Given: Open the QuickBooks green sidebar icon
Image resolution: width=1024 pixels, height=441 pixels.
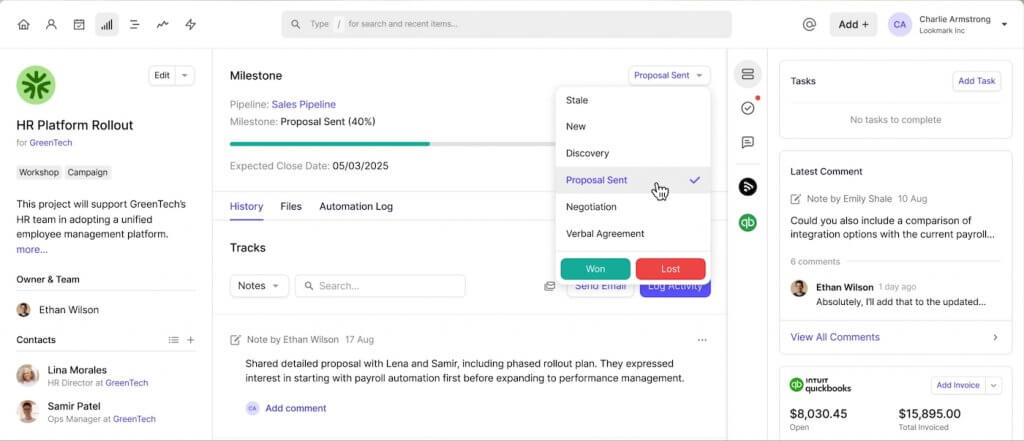Looking at the screenshot, I should click(x=748, y=223).
